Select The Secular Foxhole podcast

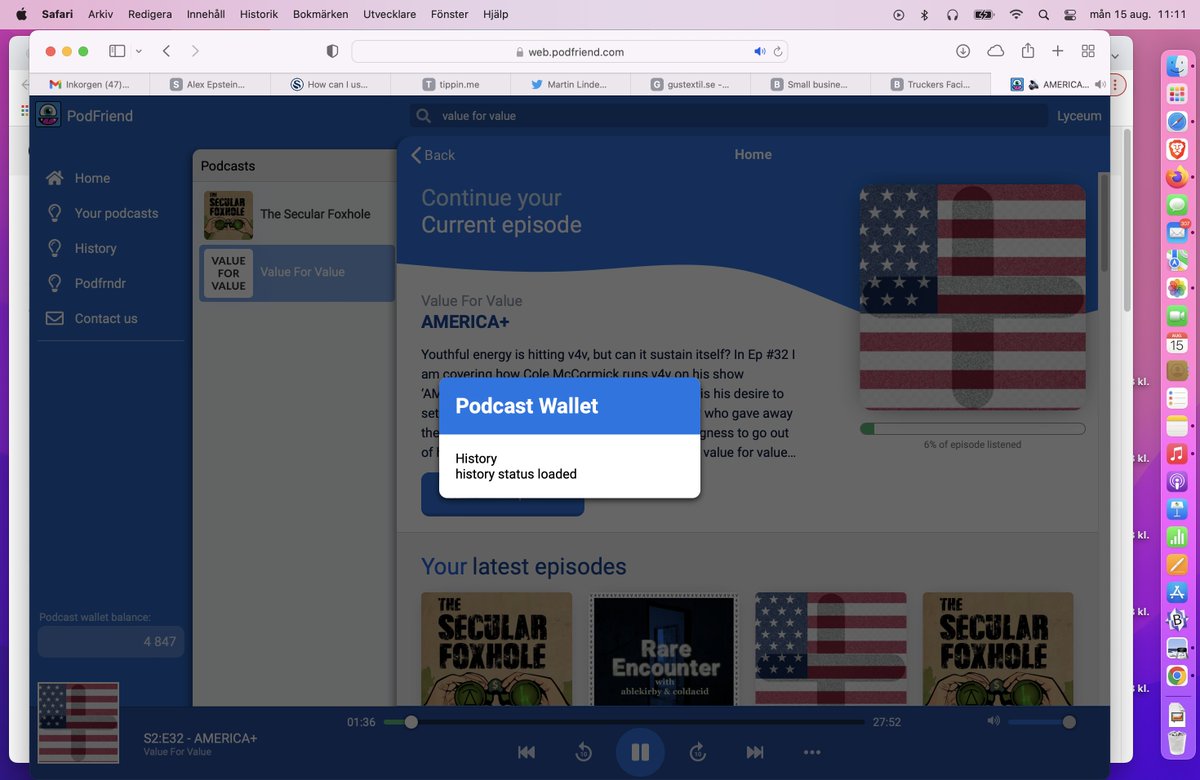click(x=297, y=214)
